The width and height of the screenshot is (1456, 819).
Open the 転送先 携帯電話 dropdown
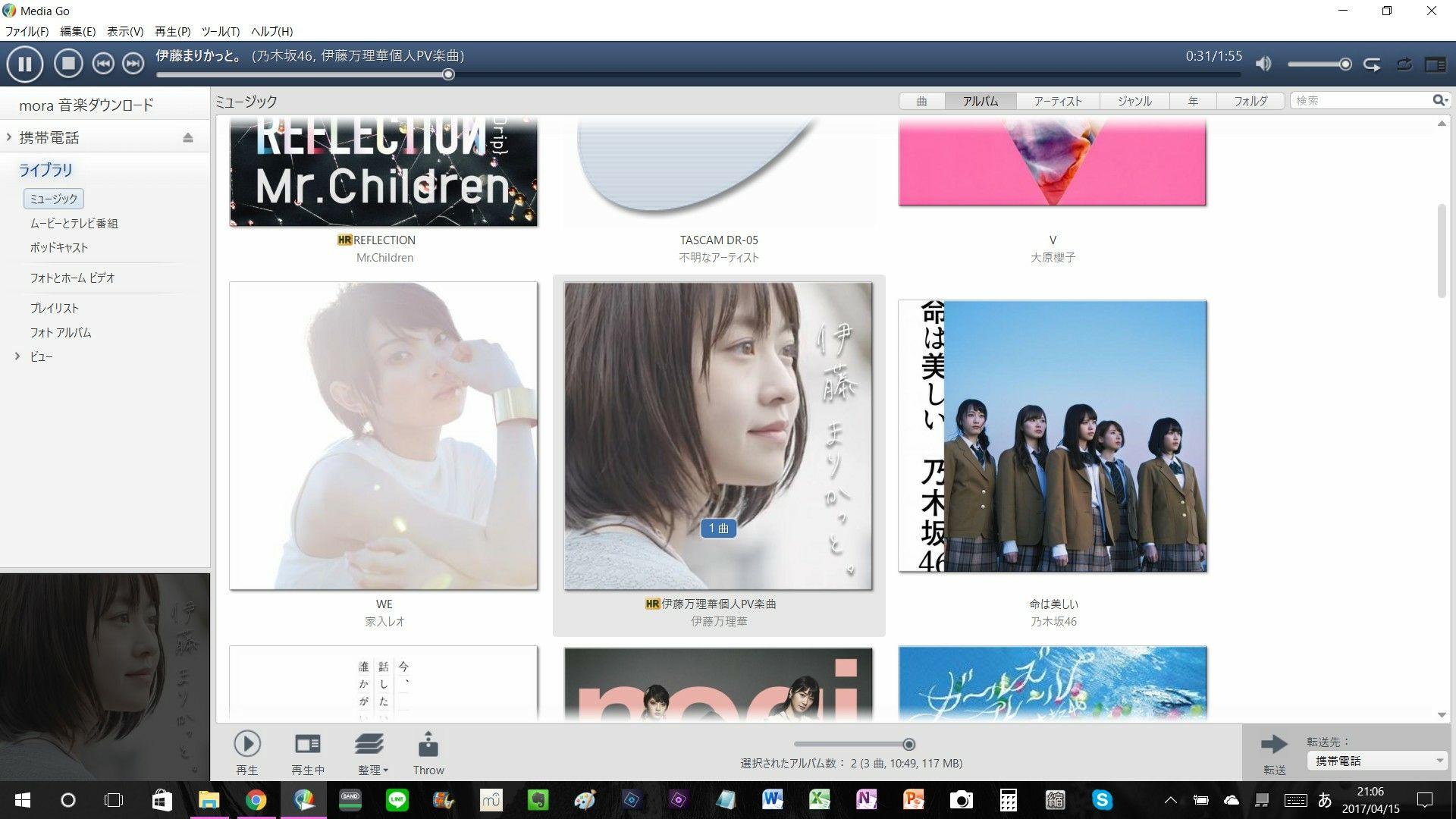click(x=1377, y=761)
